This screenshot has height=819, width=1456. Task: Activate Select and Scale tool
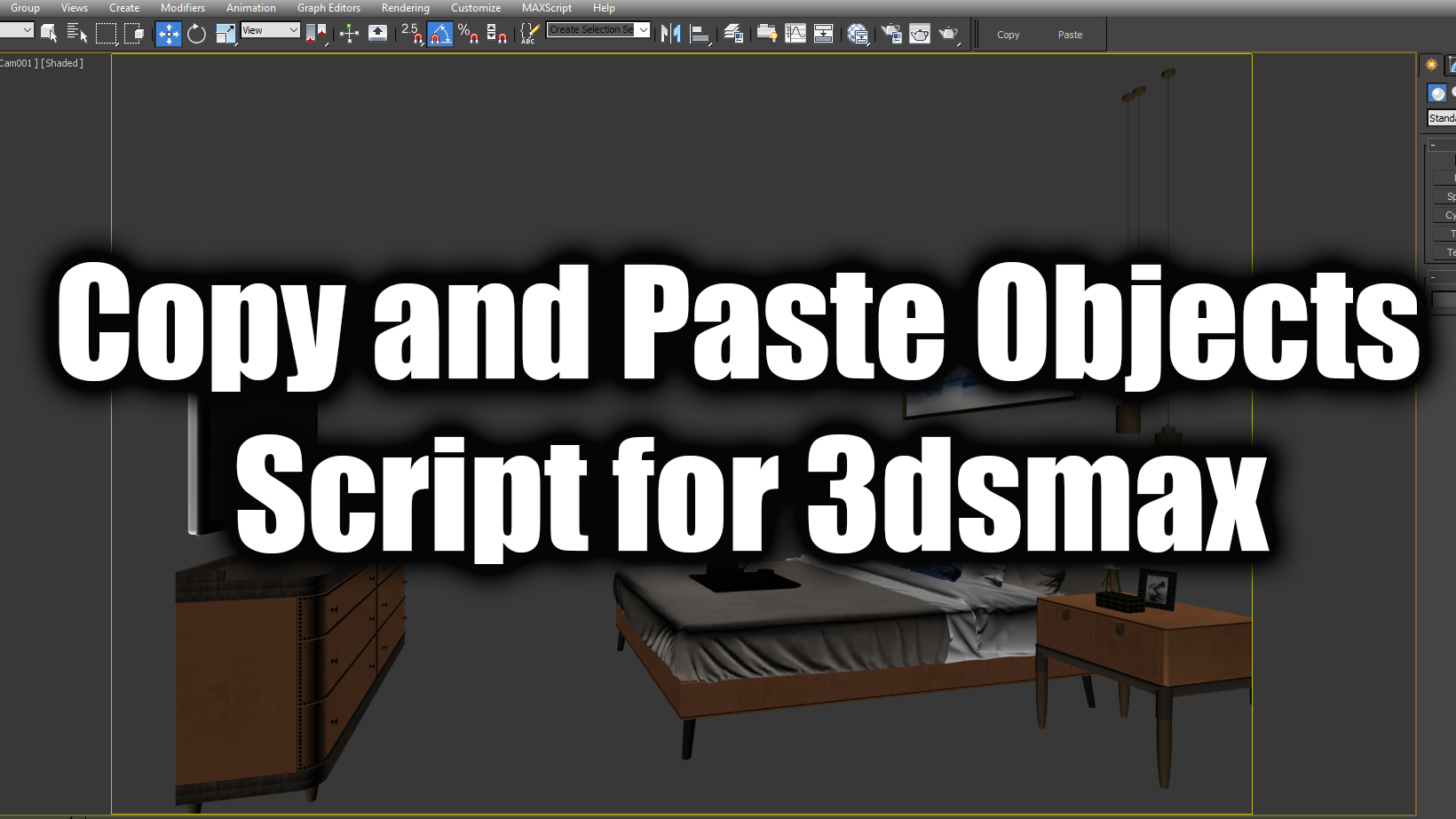[226, 34]
